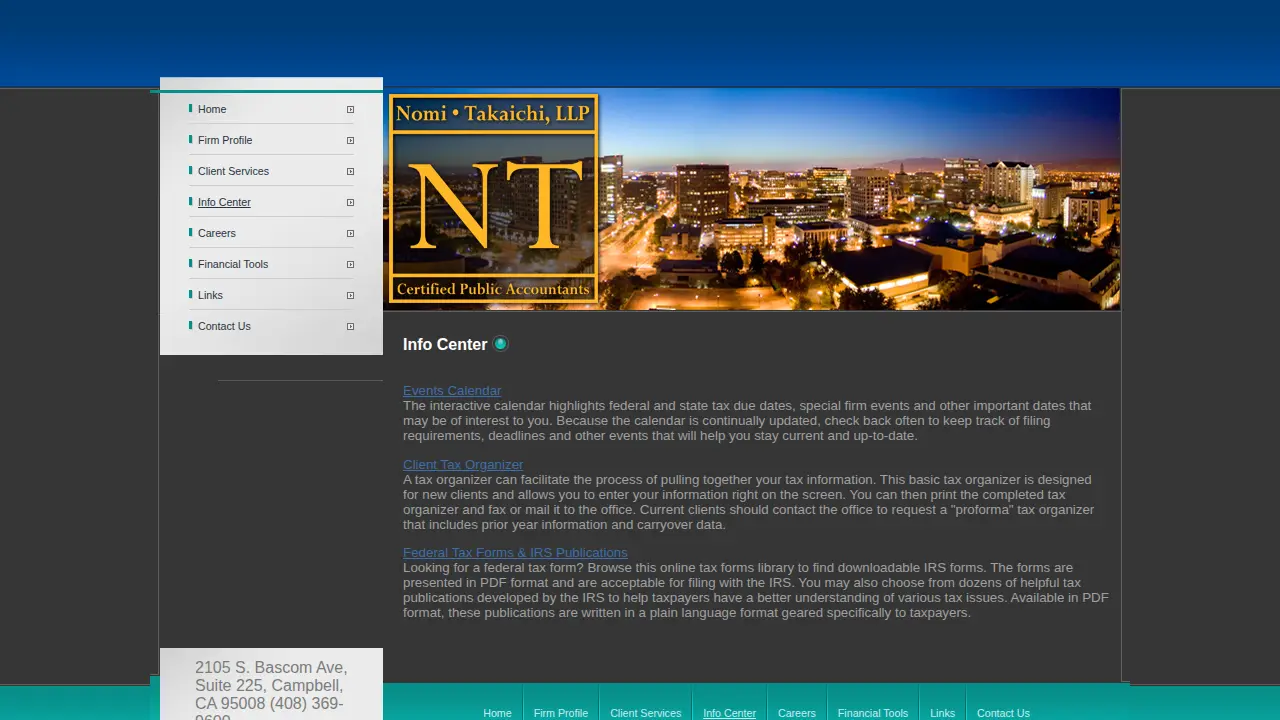
Task: Follow the Federal Tax Forms & IRS Publications link
Action: (515, 553)
